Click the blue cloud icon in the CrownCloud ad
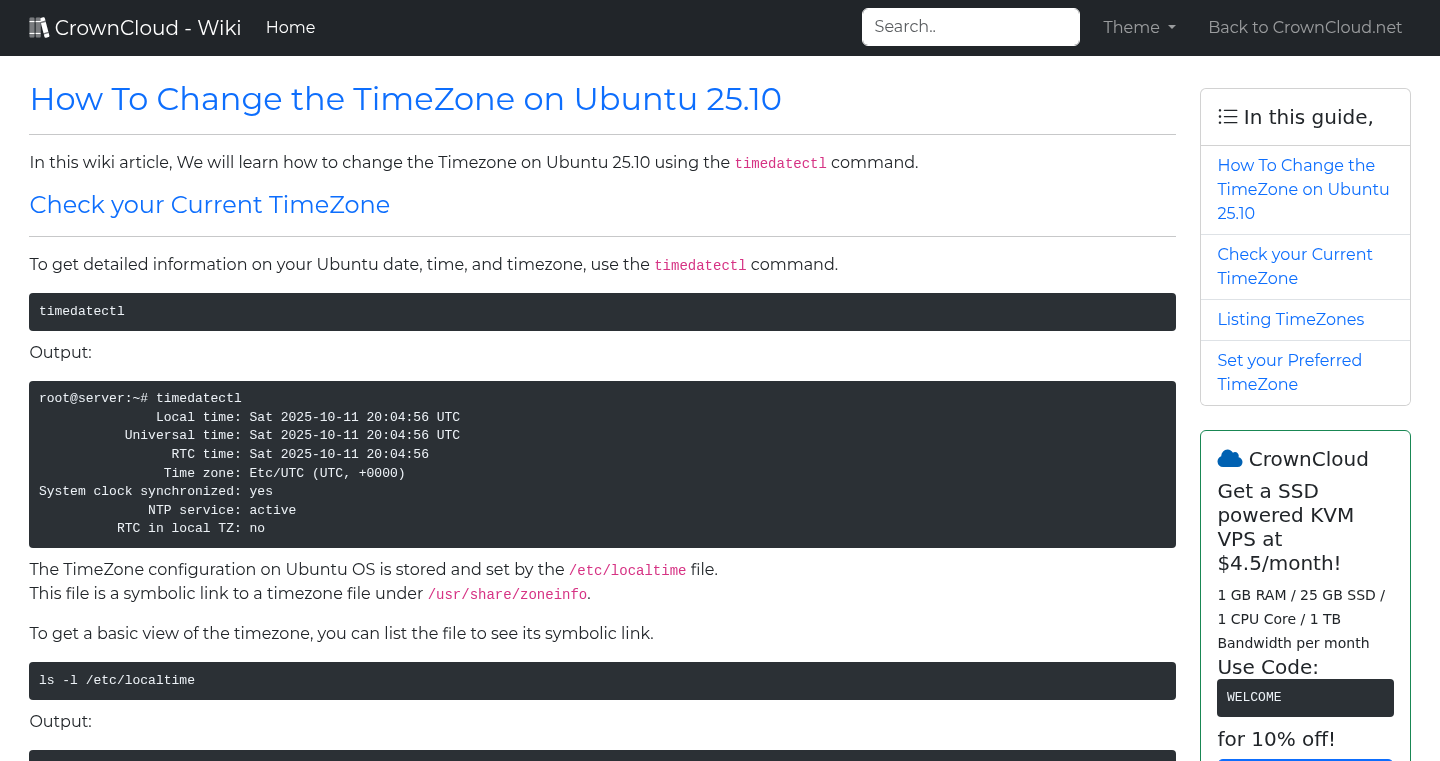Viewport: 1440px width, 761px height. click(x=1229, y=458)
